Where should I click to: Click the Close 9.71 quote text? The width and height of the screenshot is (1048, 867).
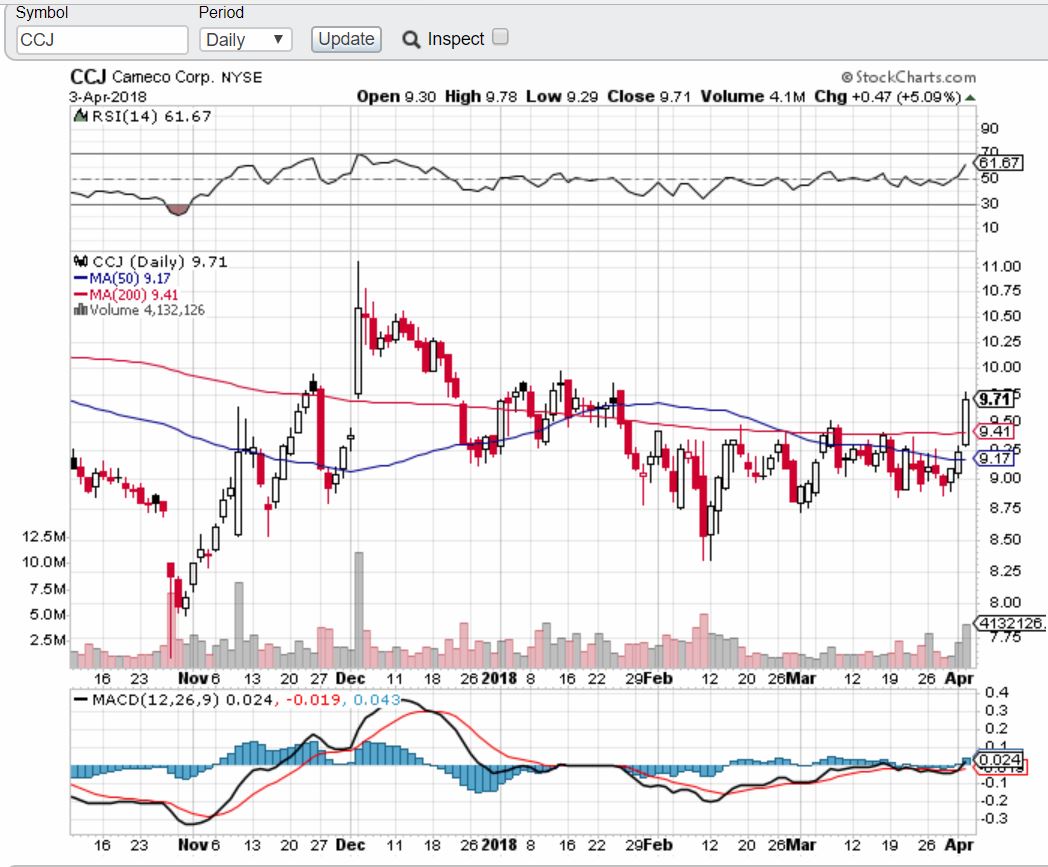click(648, 97)
